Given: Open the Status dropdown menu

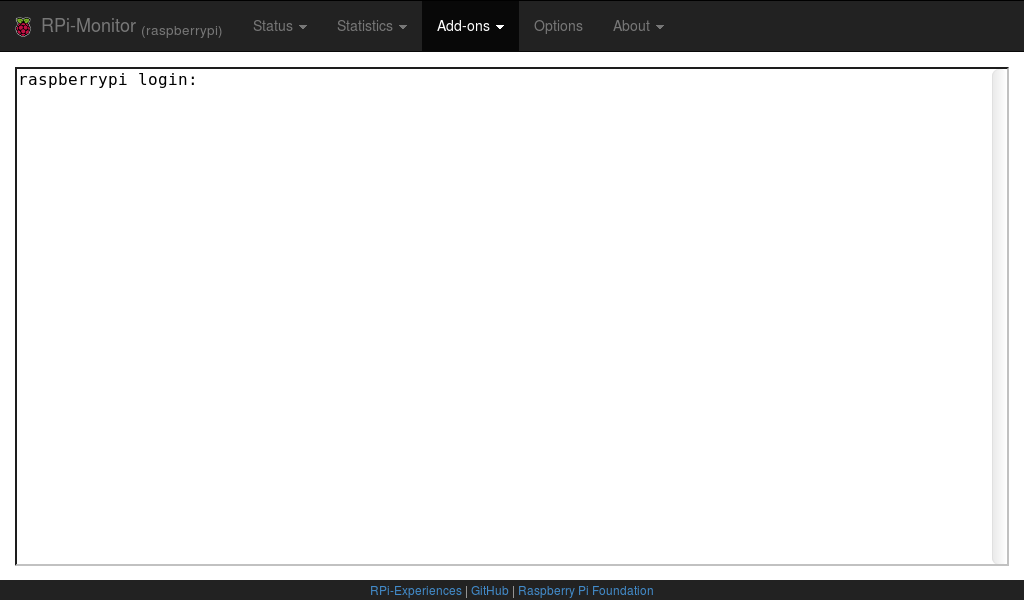Looking at the screenshot, I should tap(272, 26).
